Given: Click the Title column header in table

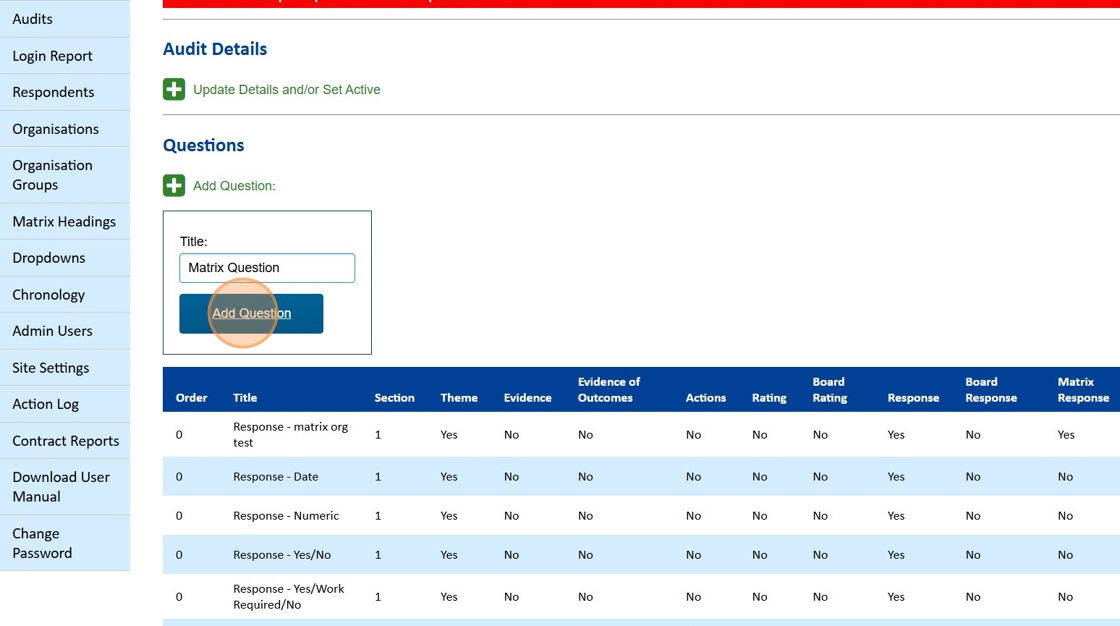Looking at the screenshot, I should [x=245, y=397].
